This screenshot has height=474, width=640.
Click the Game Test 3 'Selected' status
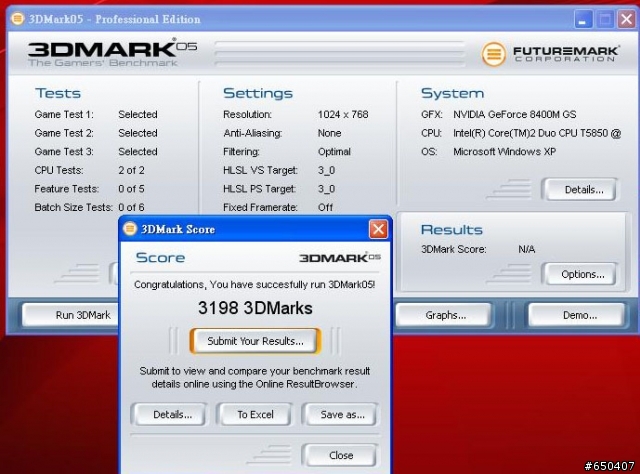[138, 151]
